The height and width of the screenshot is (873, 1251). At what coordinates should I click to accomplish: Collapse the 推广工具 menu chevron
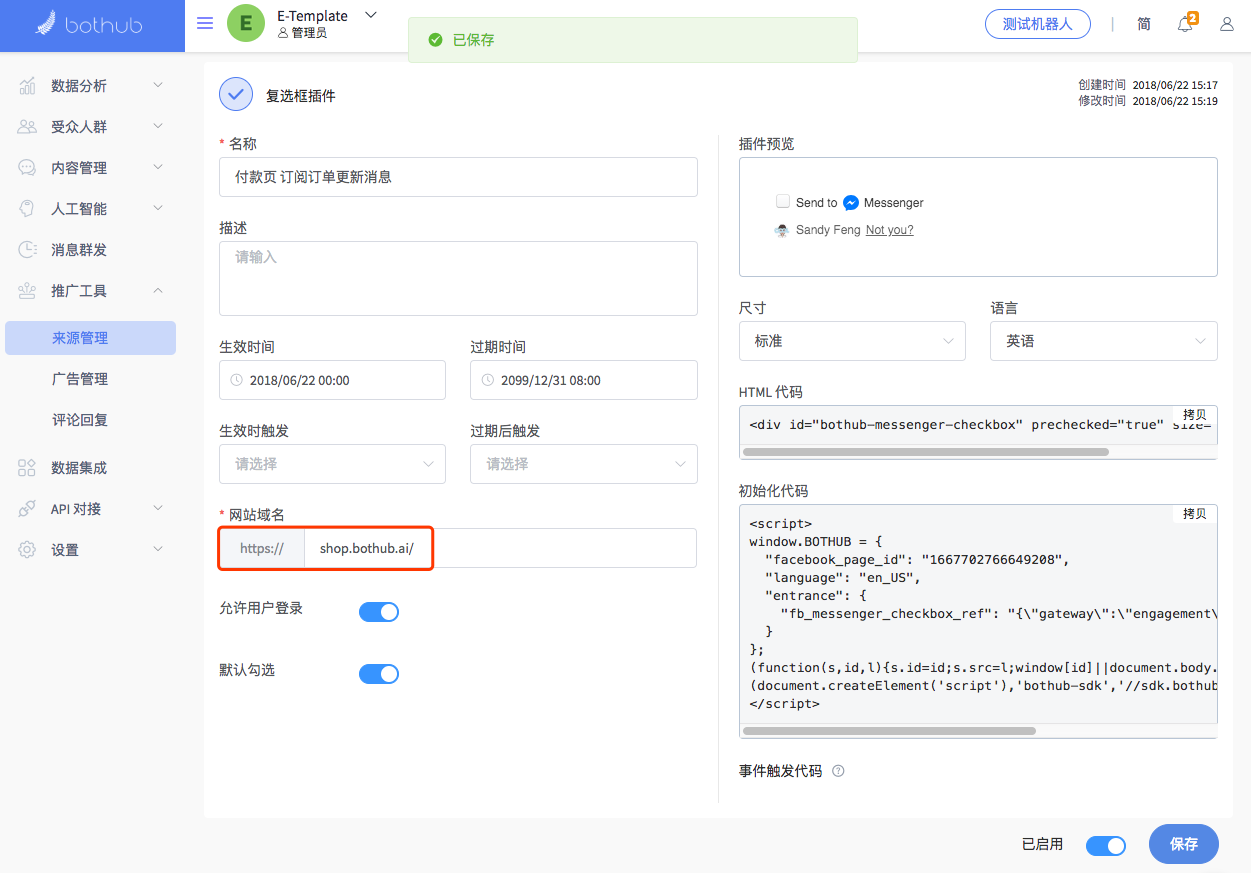(x=158, y=291)
